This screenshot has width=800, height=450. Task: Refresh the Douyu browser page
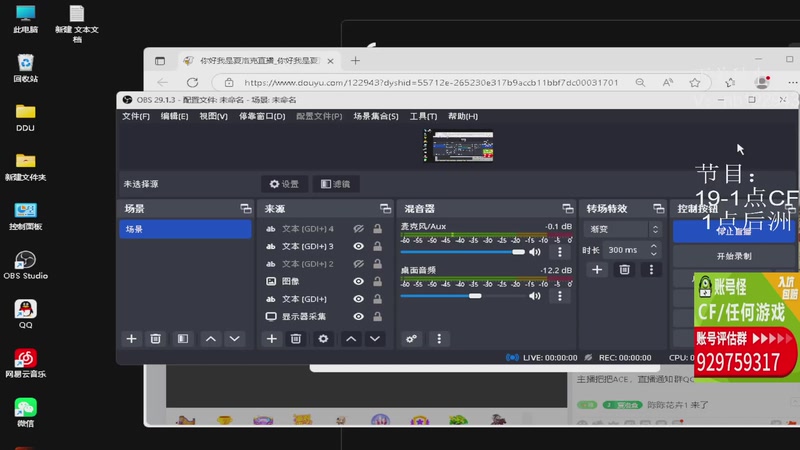(192, 83)
